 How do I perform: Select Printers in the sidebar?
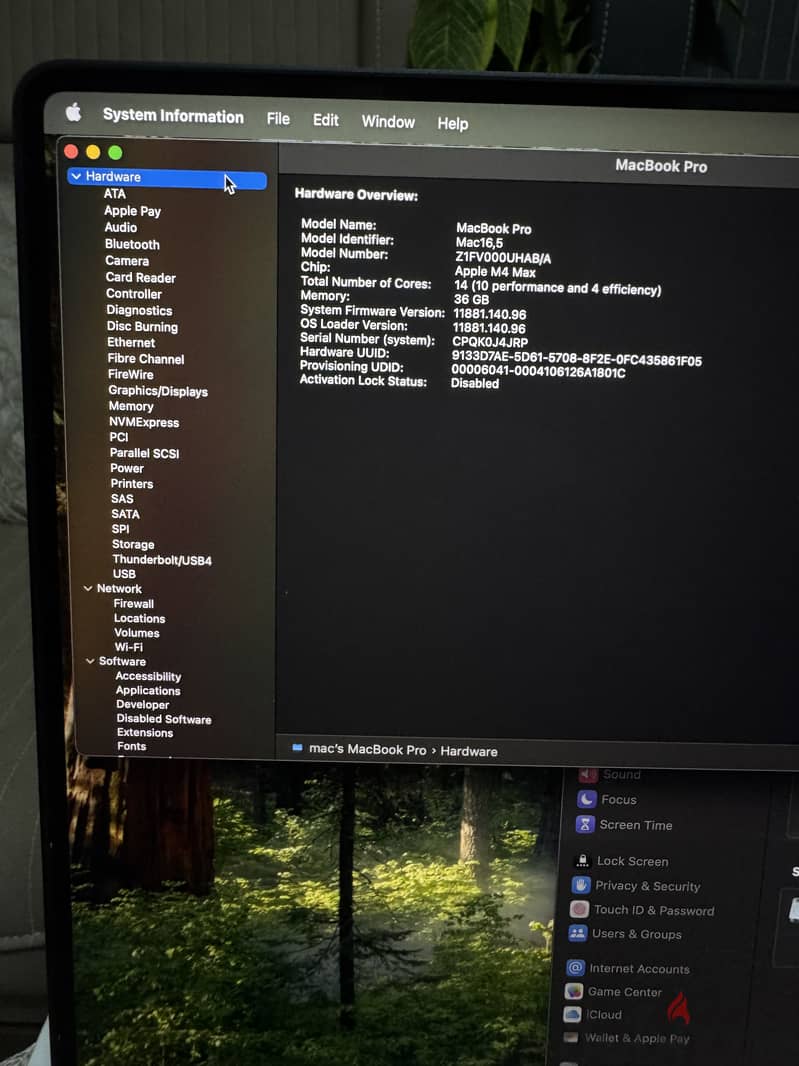click(x=132, y=484)
